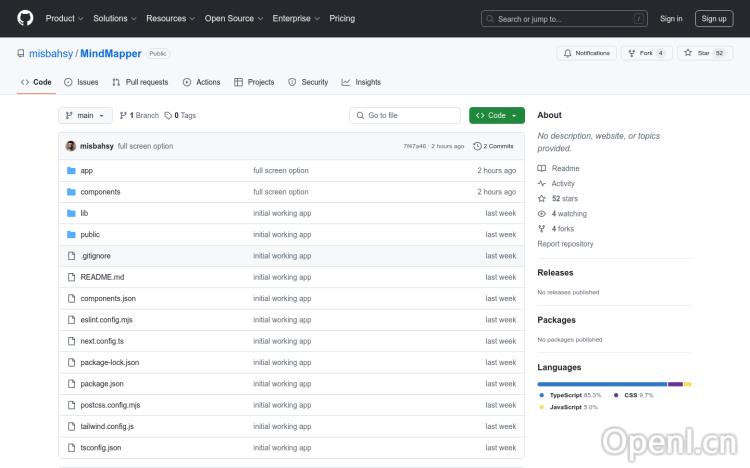
Task: Expand the Product menu
Action: pos(64,18)
